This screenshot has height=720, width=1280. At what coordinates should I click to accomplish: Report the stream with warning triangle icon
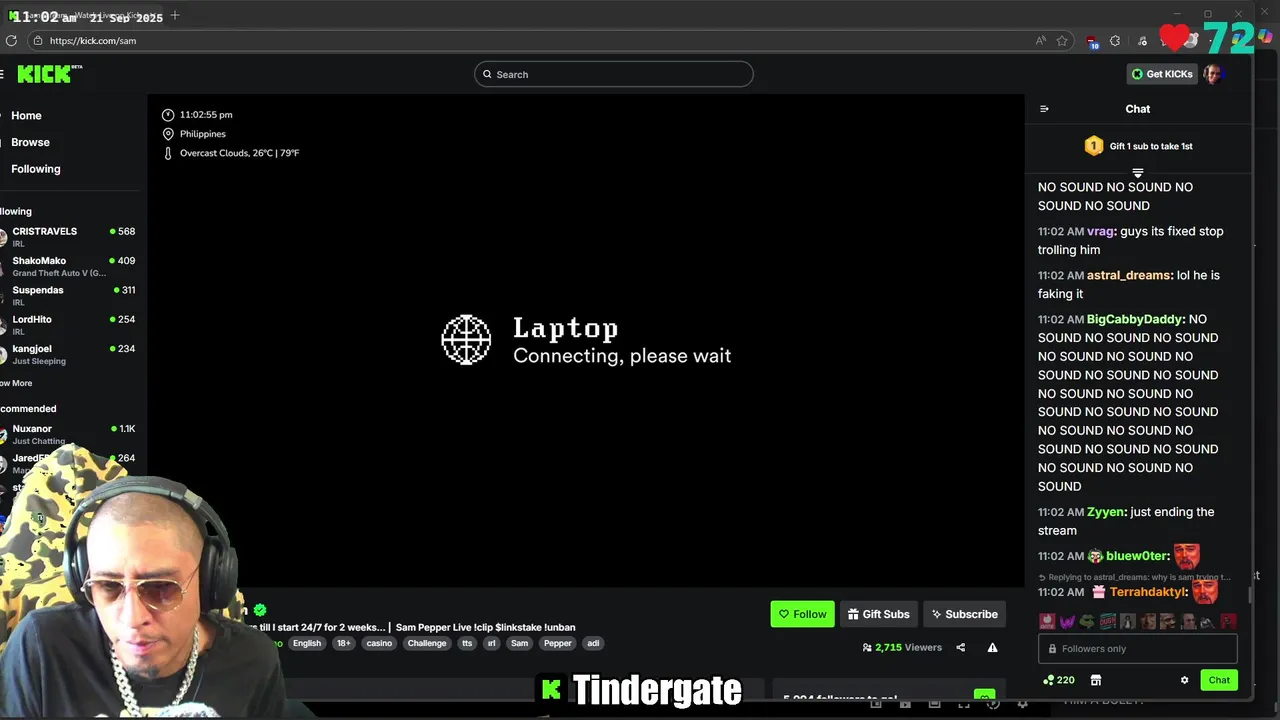(993, 647)
